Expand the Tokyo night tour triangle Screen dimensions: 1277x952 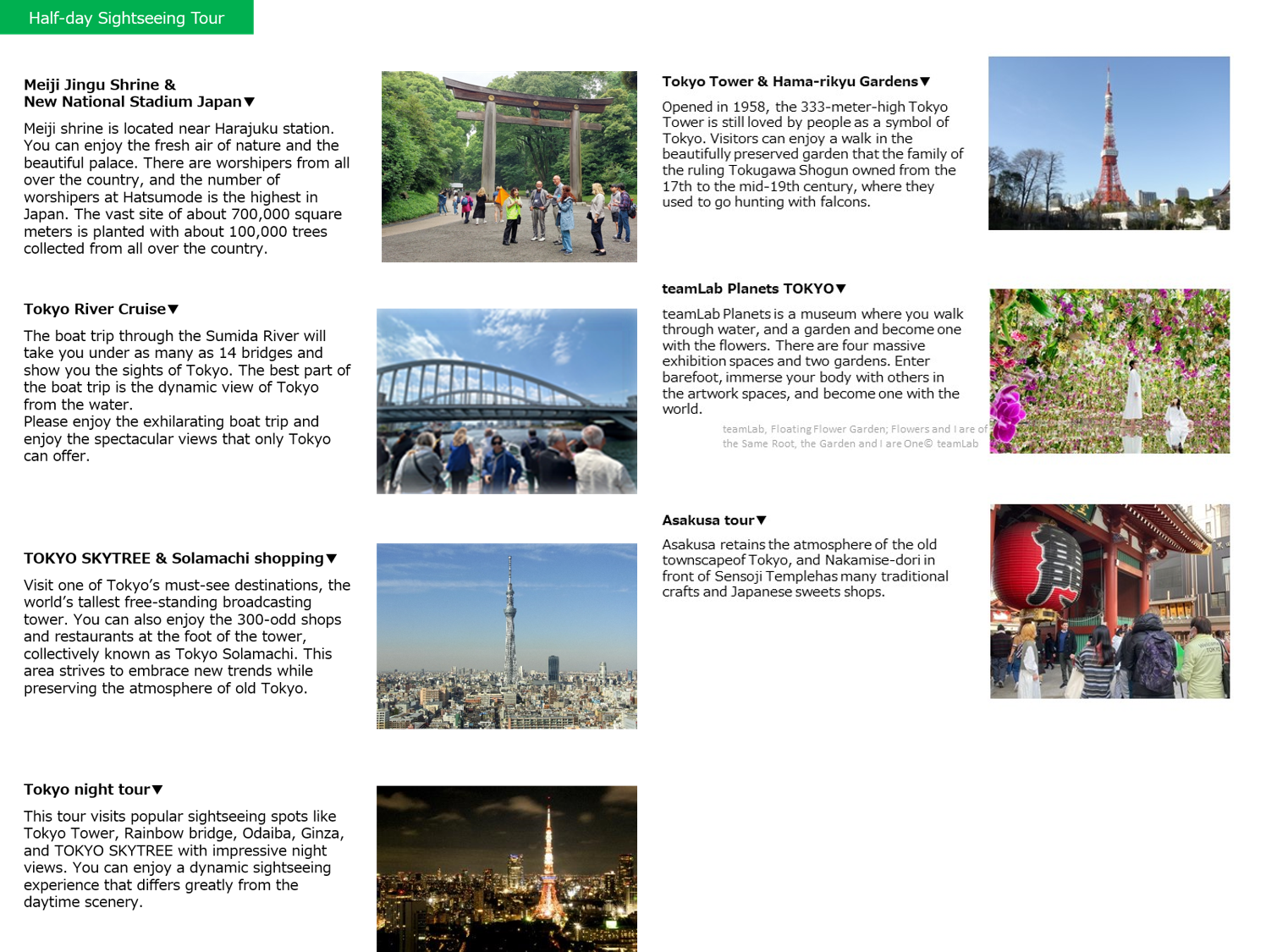[x=157, y=790]
